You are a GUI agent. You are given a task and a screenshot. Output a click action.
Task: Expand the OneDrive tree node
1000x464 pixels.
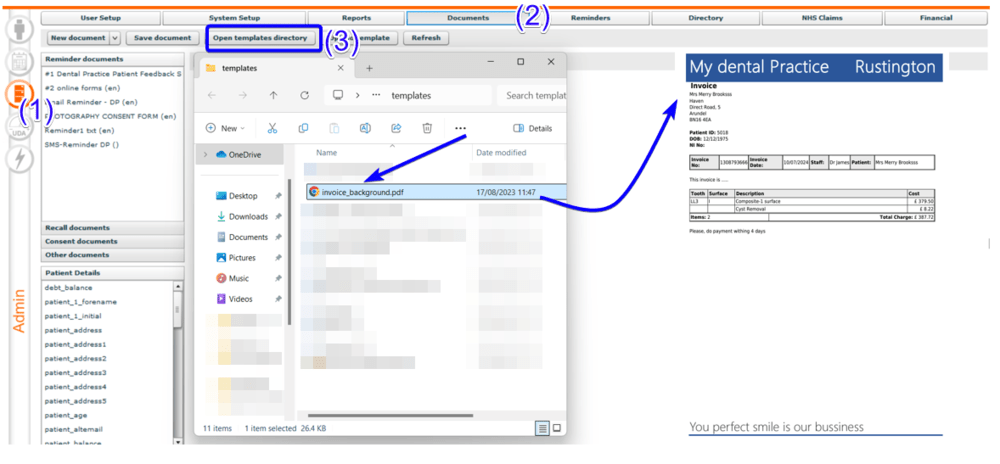point(205,155)
